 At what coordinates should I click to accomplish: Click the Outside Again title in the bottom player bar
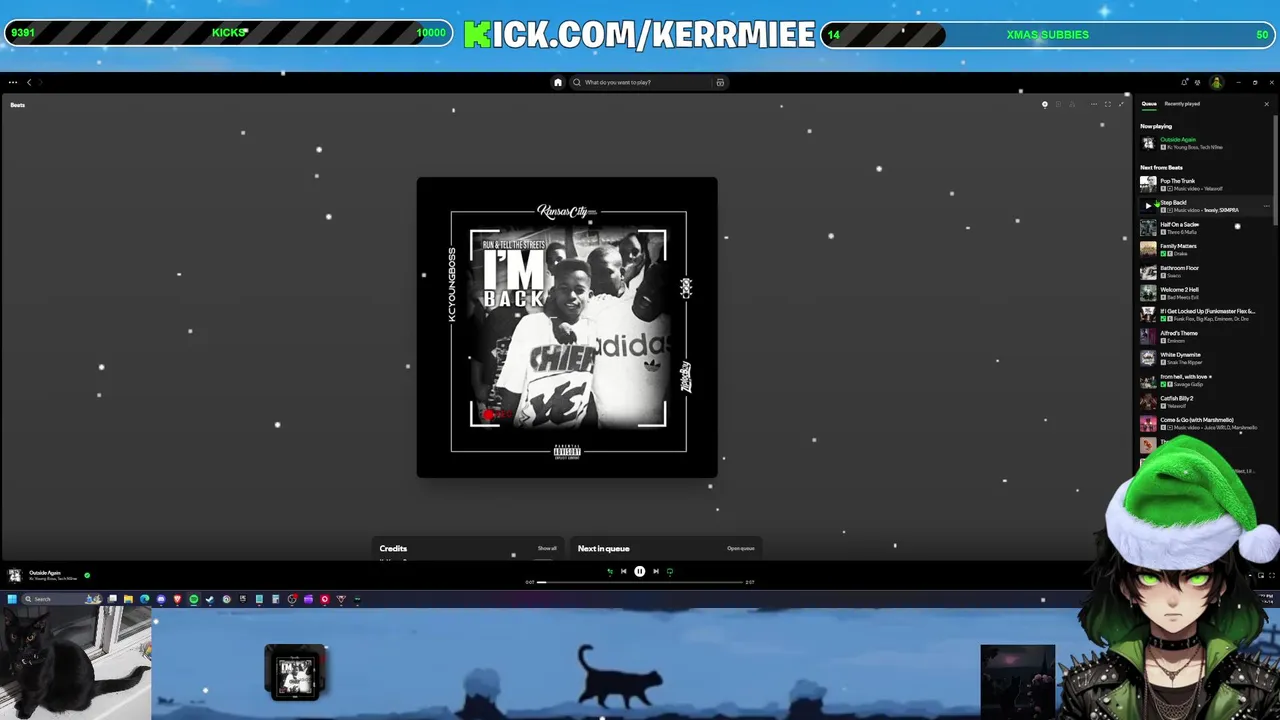coord(45,572)
